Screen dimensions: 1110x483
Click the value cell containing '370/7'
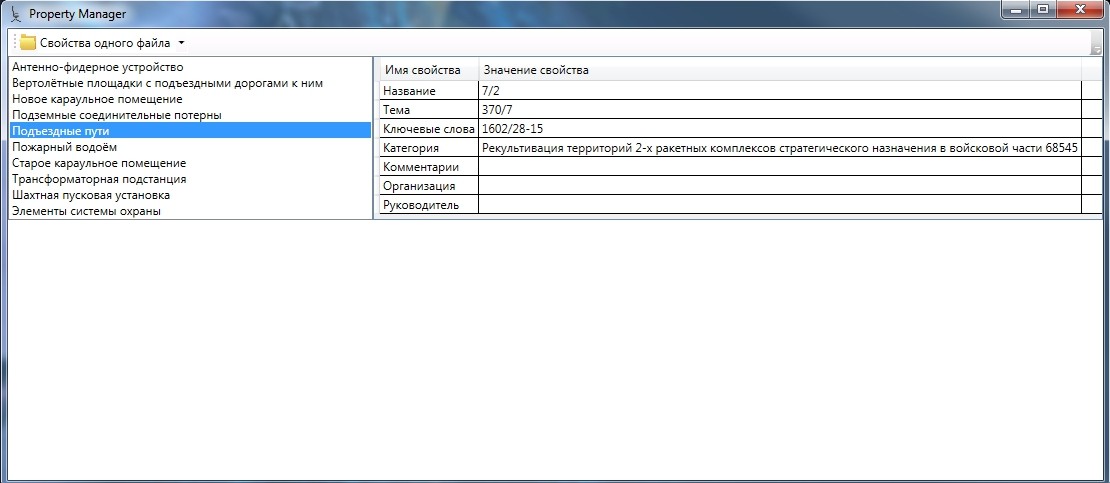pyautogui.click(x=780, y=110)
